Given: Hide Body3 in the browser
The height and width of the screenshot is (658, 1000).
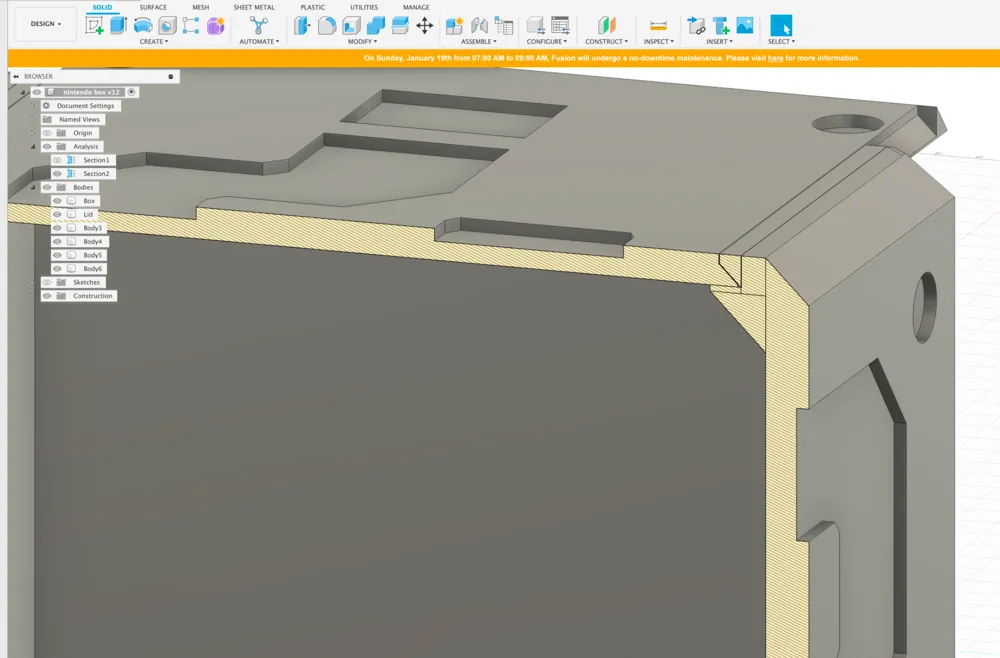Looking at the screenshot, I should (x=57, y=228).
